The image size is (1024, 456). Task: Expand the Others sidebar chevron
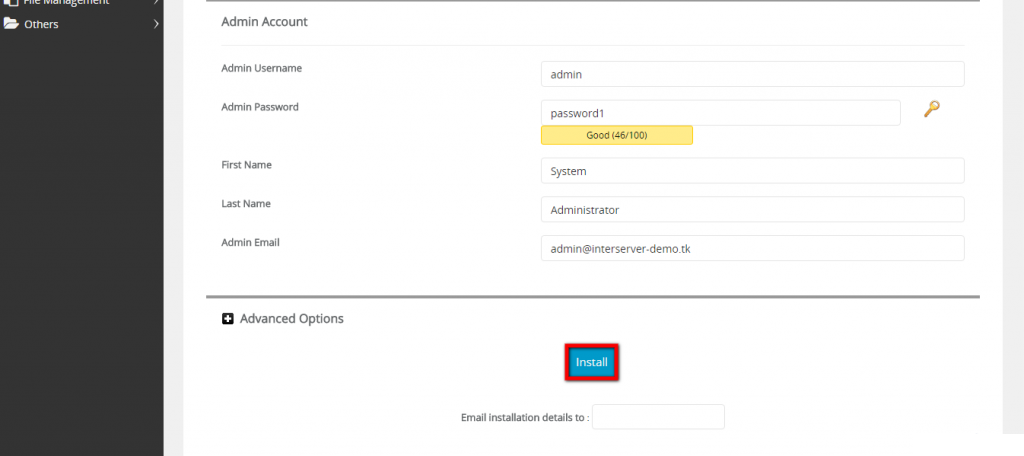pyautogui.click(x=156, y=24)
